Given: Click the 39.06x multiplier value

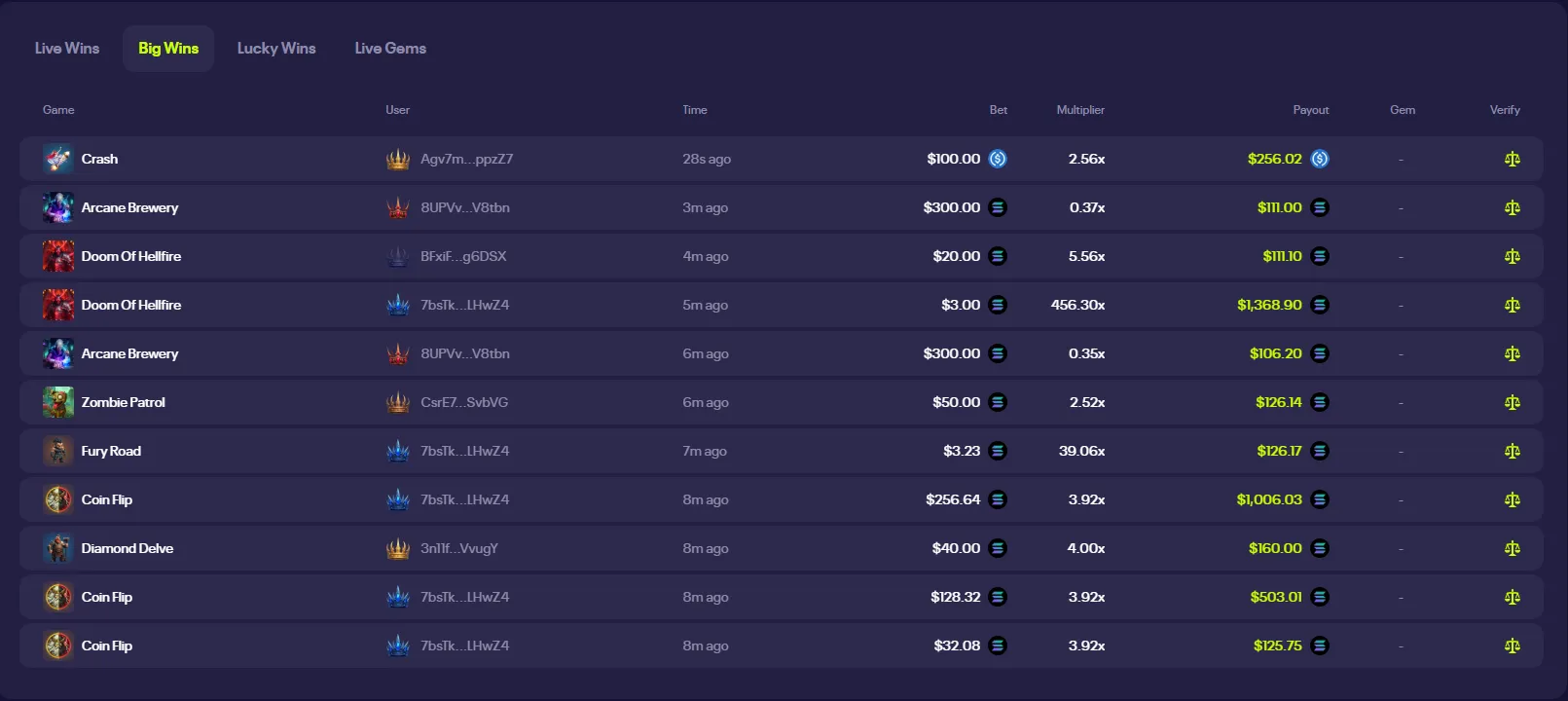Looking at the screenshot, I should click(x=1082, y=451).
